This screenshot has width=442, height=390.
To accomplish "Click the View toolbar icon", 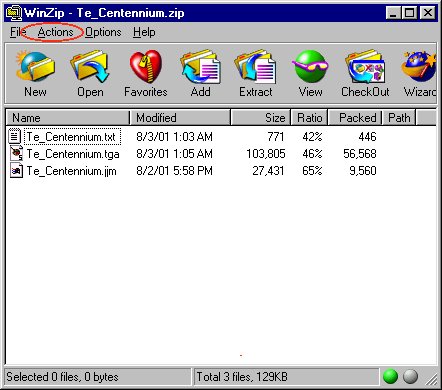I will tap(310, 67).
